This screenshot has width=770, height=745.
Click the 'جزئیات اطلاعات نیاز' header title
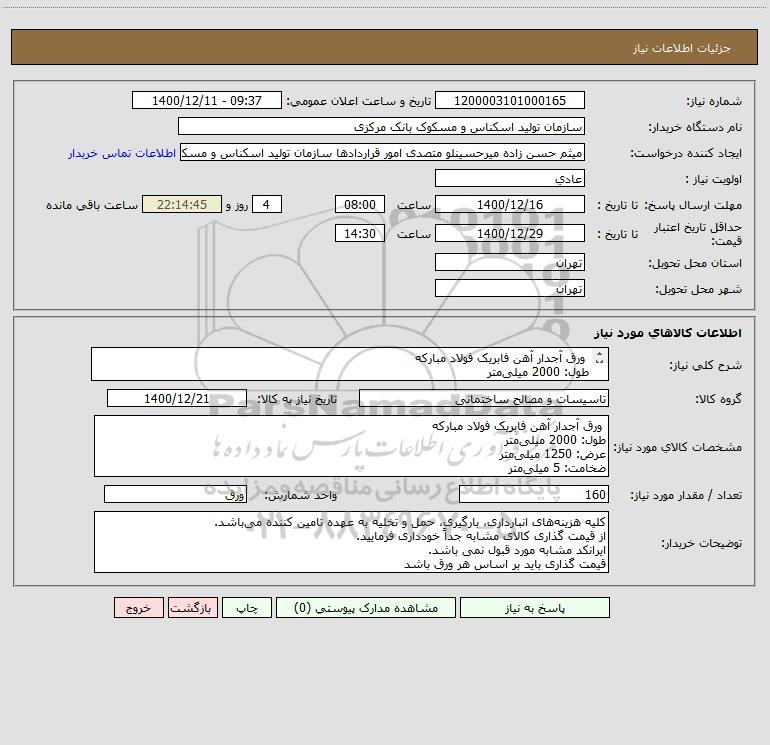tap(682, 48)
